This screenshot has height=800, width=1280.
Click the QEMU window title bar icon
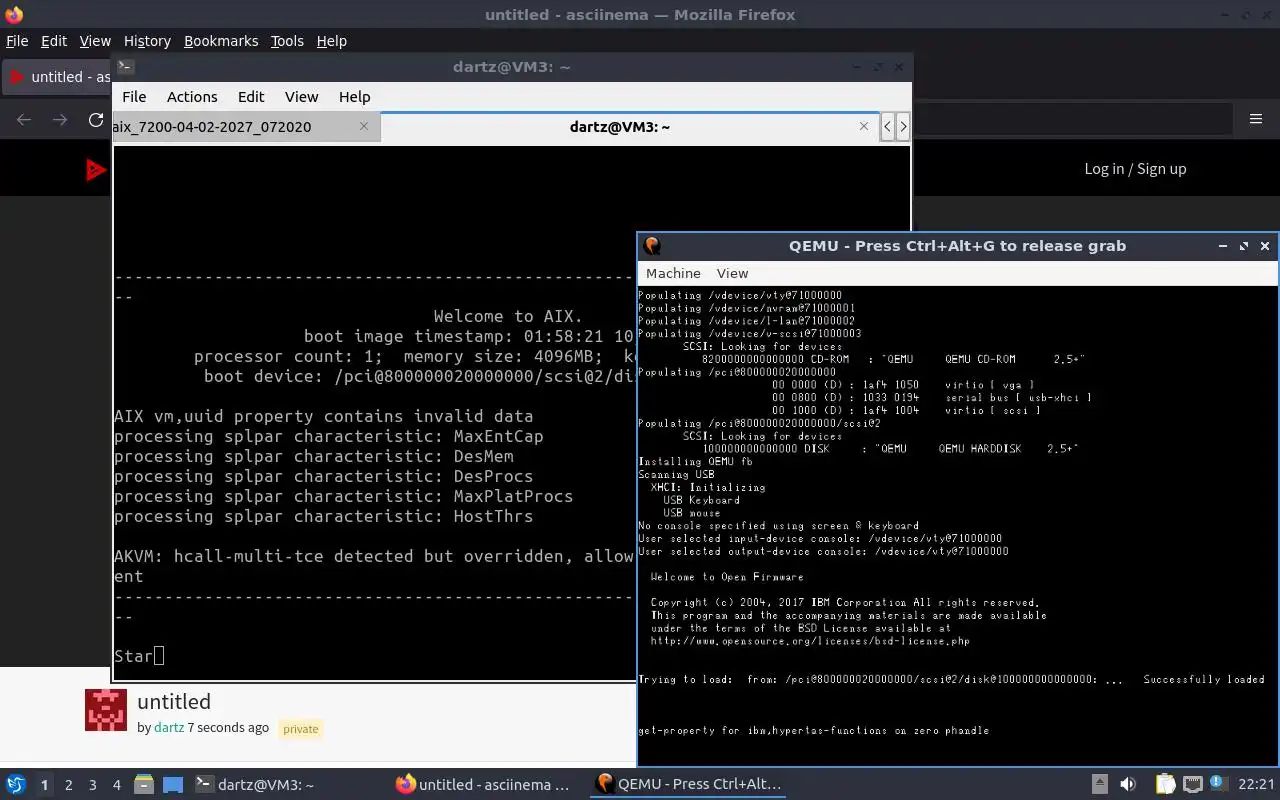click(652, 245)
